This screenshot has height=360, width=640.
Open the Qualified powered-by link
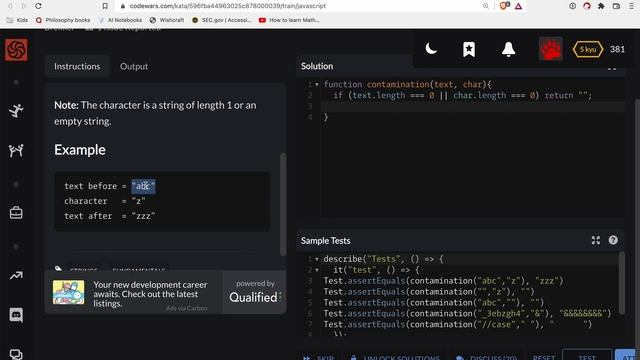pos(255,292)
